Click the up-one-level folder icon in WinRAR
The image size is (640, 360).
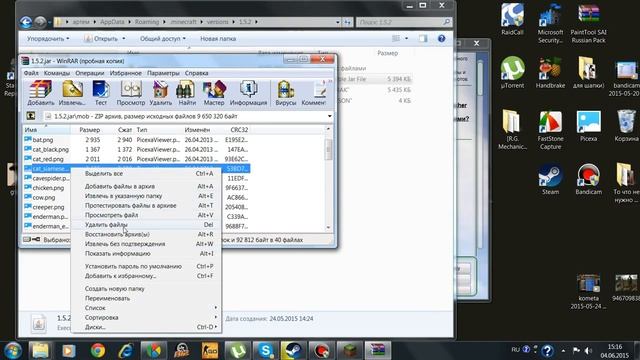pos(31,116)
